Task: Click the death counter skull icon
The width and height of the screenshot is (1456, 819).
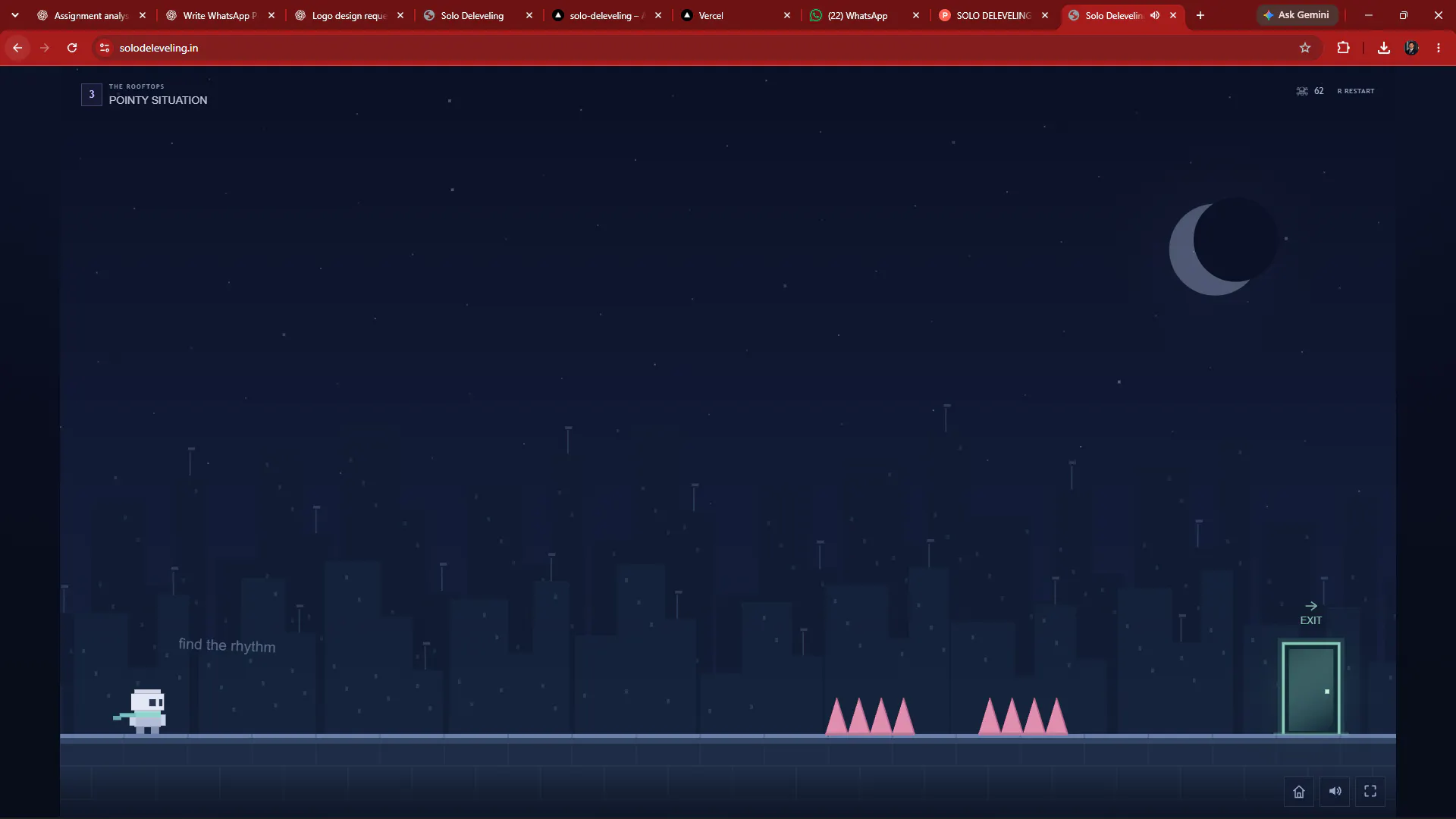Action: tap(1301, 91)
